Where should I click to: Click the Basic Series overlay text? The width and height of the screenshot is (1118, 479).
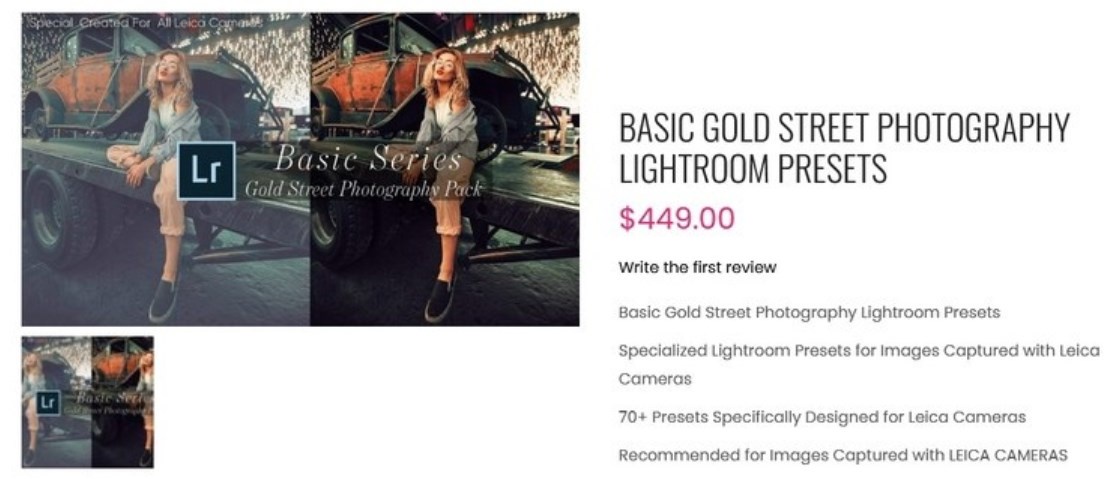(368, 158)
